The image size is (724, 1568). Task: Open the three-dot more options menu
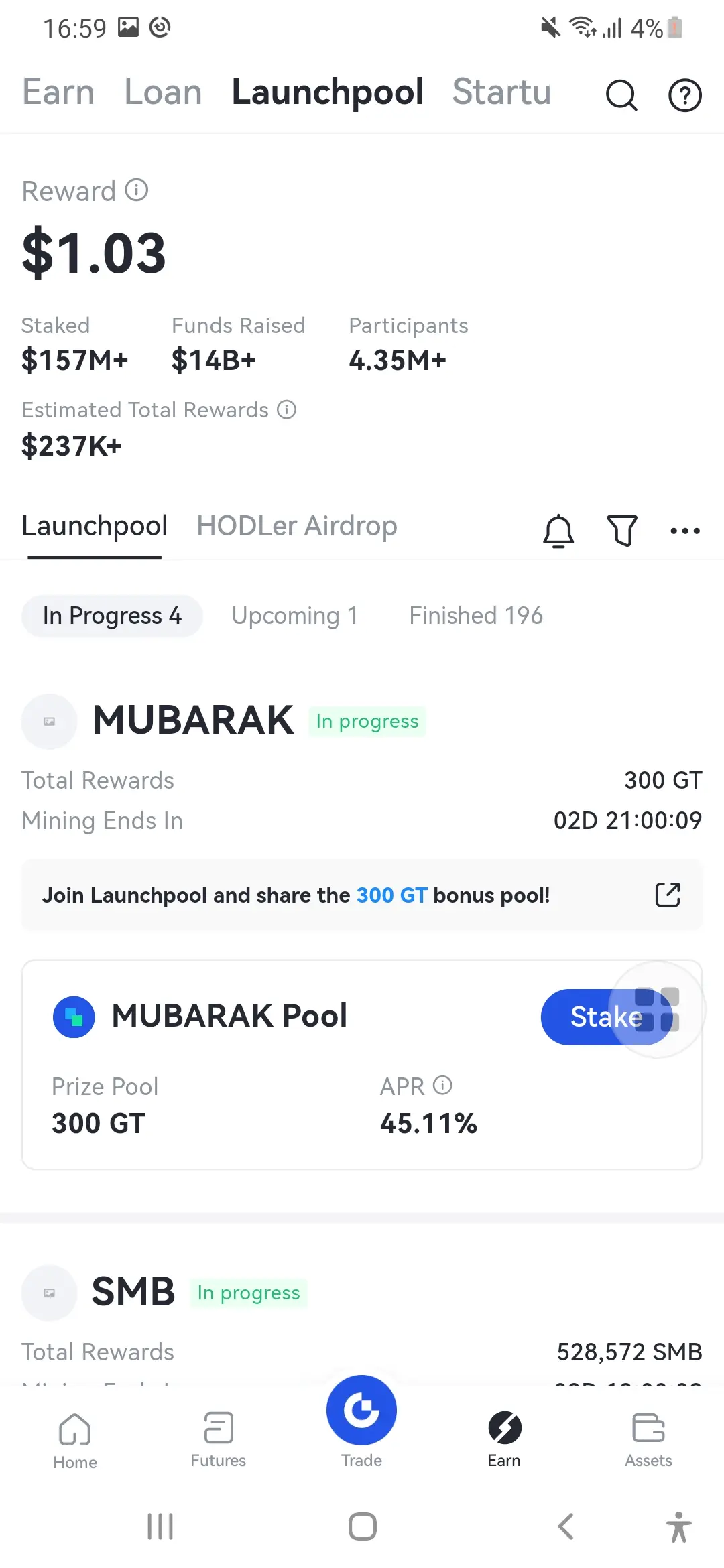(x=685, y=531)
